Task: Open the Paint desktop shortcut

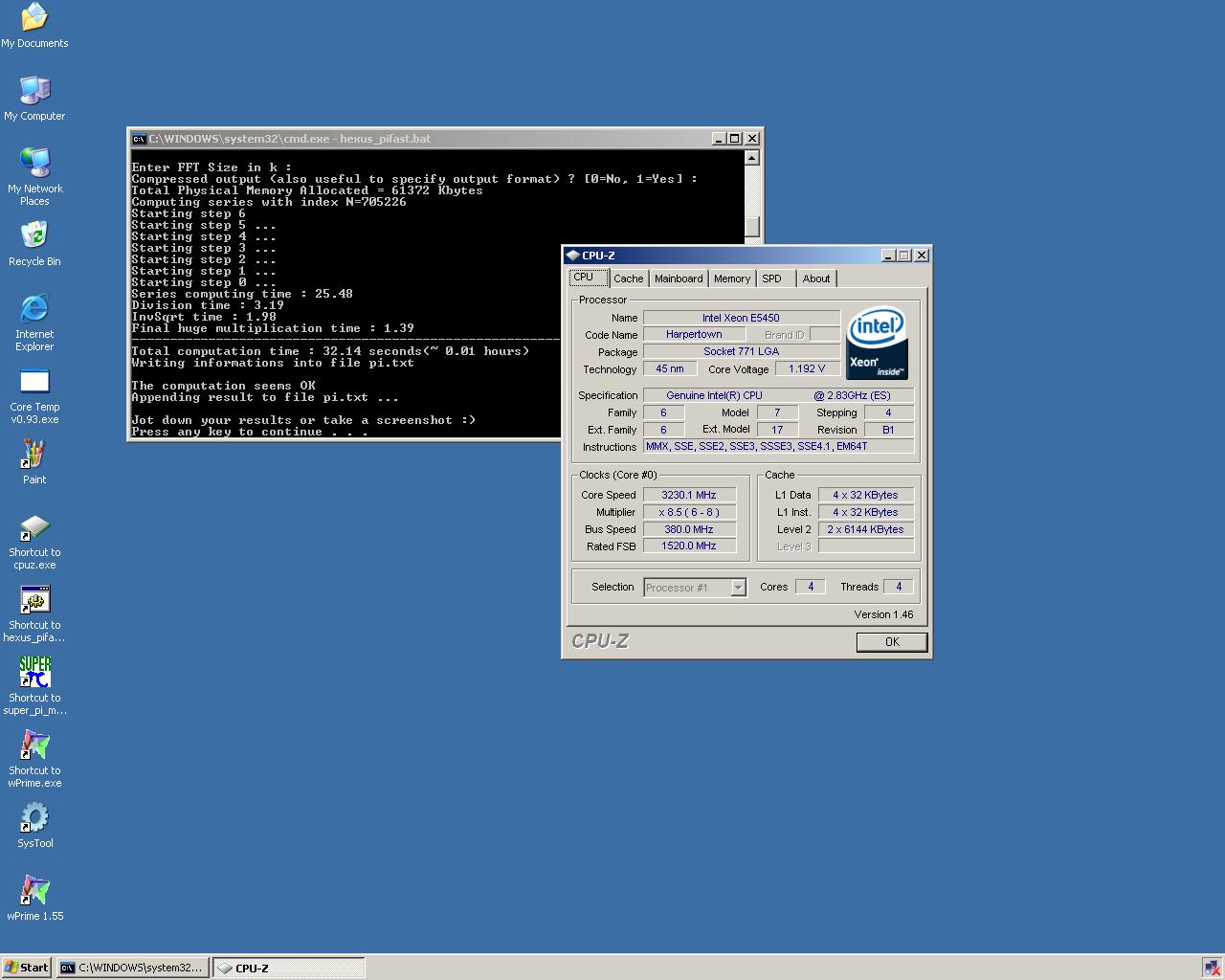Action: tap(34, 462)
